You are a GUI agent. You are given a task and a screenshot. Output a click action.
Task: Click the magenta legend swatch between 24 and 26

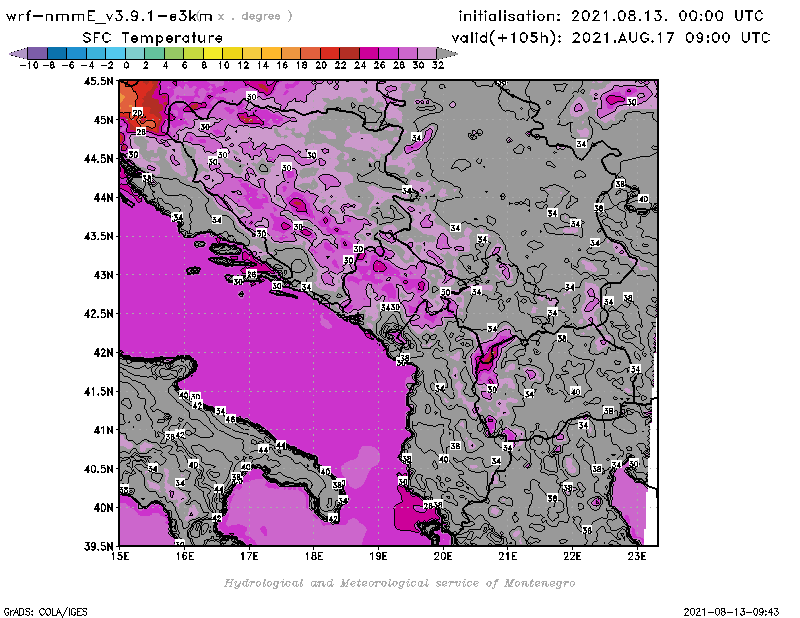369,53
